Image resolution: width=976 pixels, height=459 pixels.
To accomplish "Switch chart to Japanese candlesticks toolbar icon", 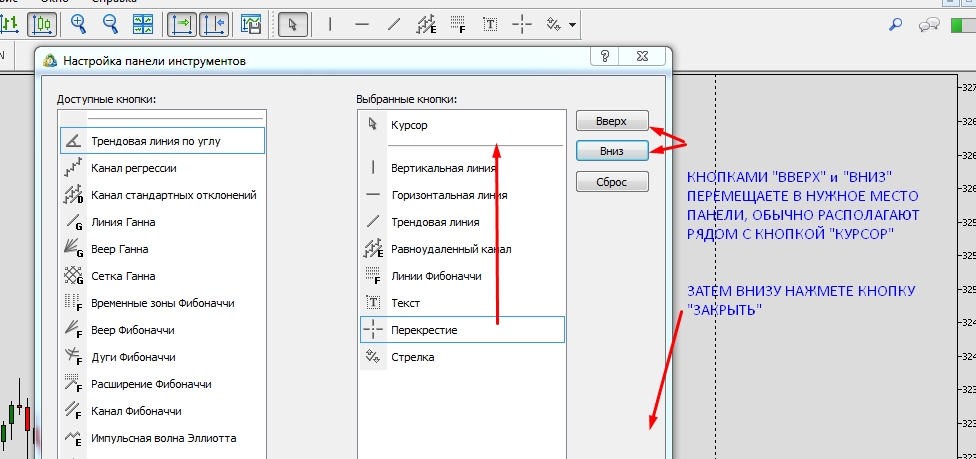I will coord(42,25).
